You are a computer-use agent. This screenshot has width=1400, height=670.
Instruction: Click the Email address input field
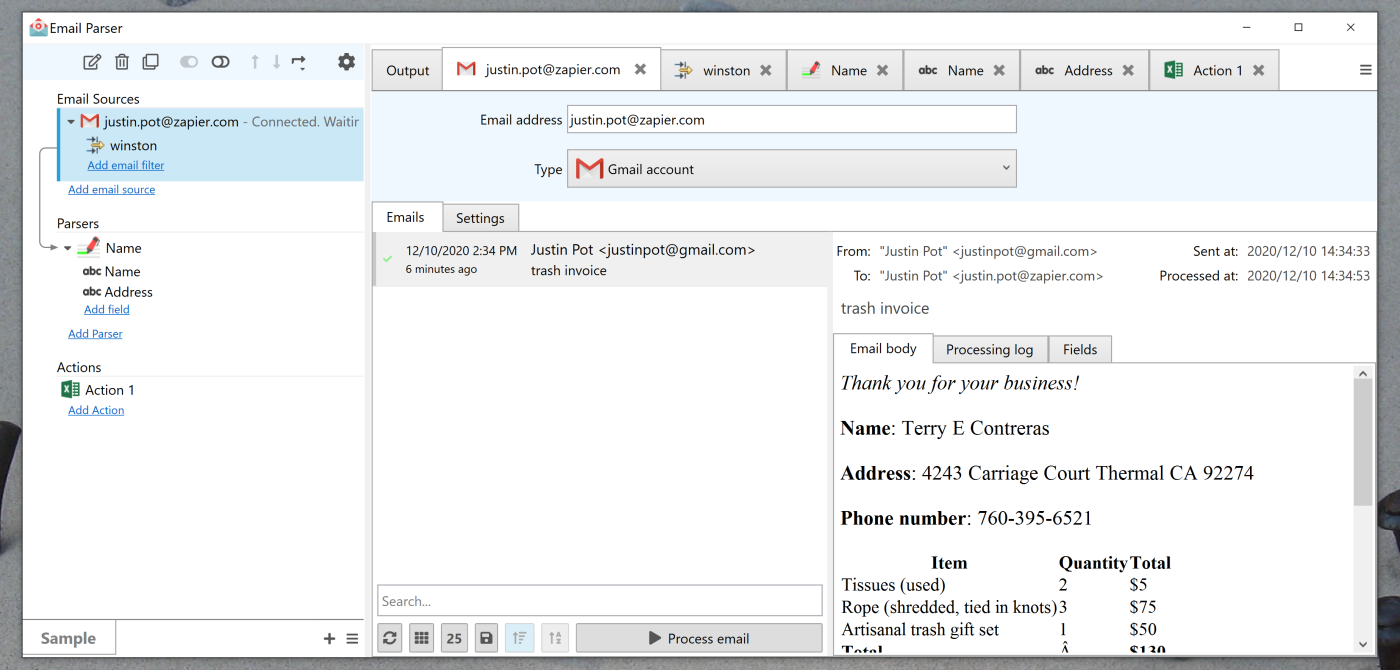click(791, 119)
